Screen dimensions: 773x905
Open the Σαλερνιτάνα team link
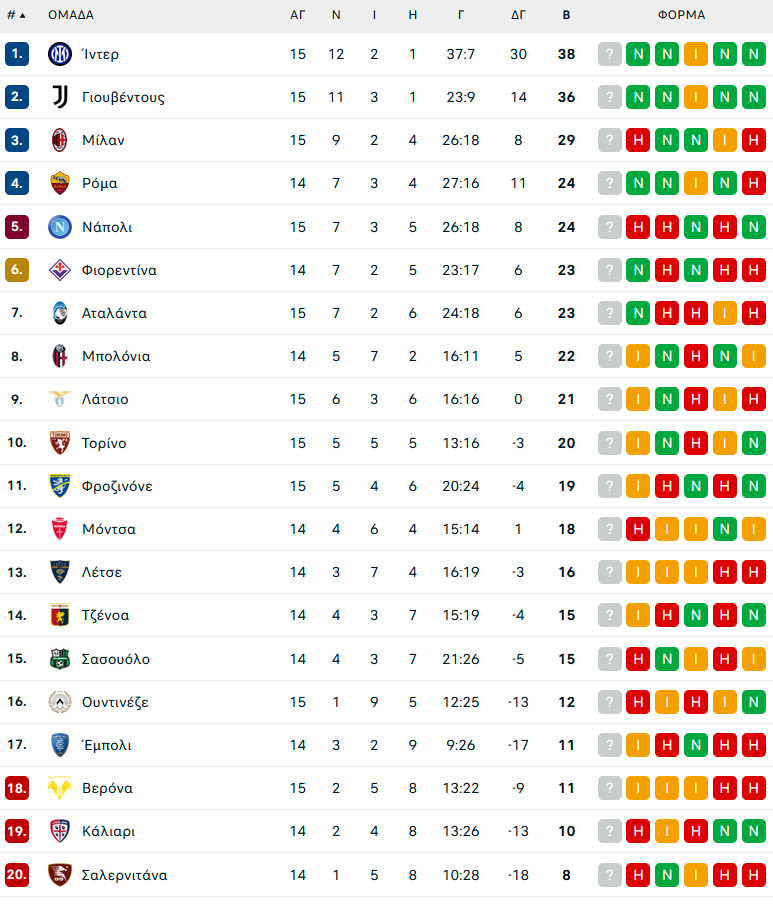click(x=125, y=875)
